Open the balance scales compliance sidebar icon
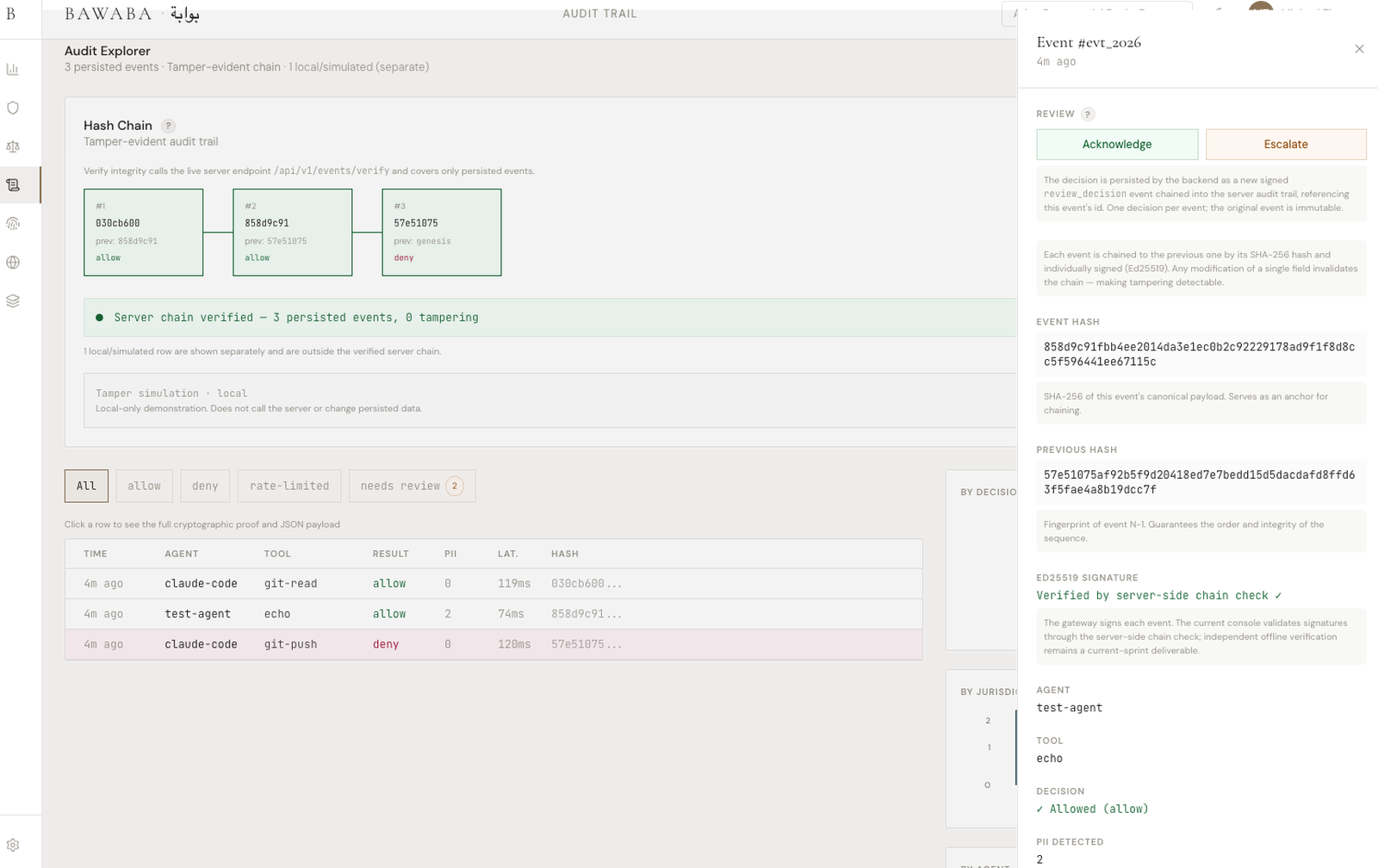This screenshot has height=868, width=1378. pyautogui.click(x=13, y=146)
